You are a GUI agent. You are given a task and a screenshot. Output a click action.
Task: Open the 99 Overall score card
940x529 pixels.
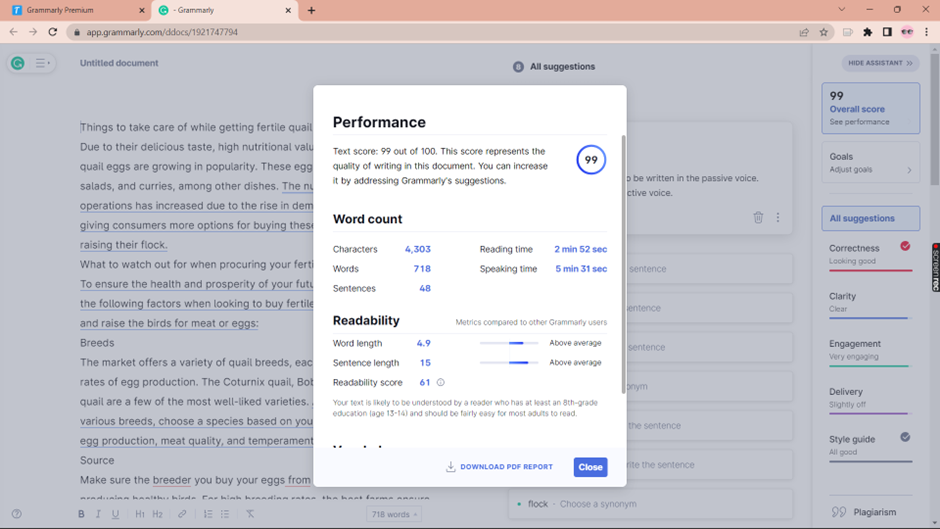(x=870, y=108)
